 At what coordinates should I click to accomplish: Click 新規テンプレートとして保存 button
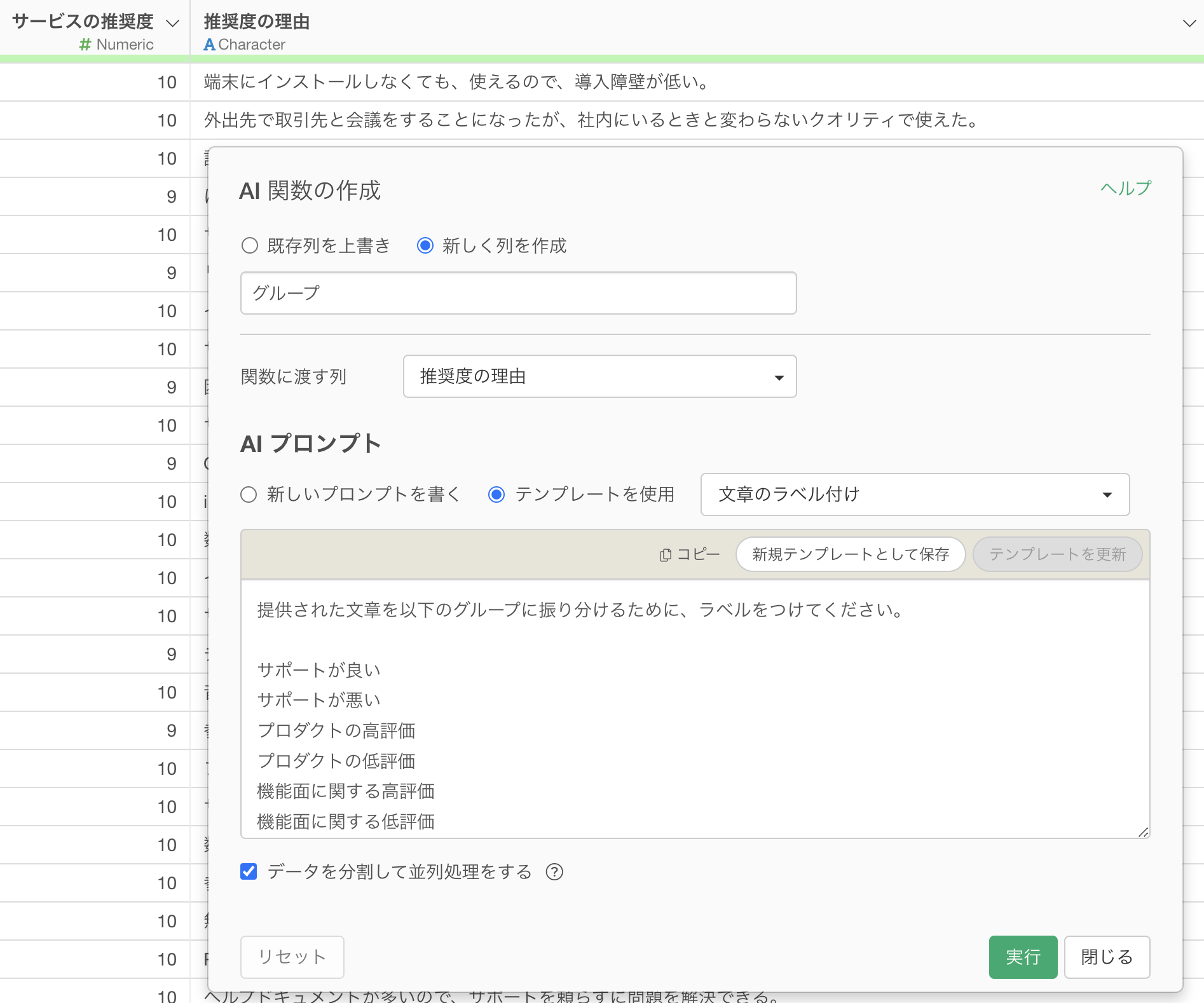850,554
